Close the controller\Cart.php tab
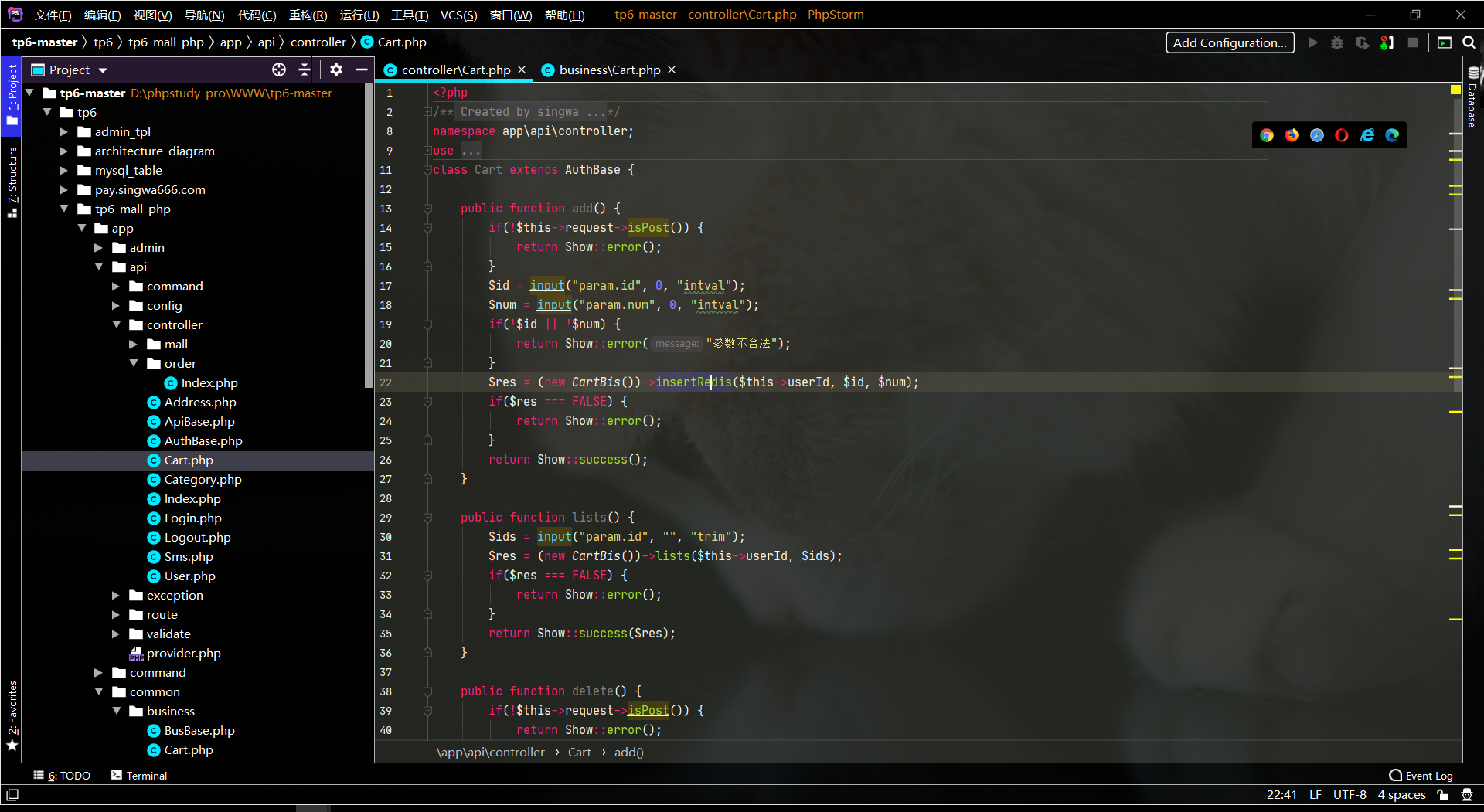Image resolution: width=1484 pixels, height=812 pixels. pyautogui.click(x=522, y=70)
